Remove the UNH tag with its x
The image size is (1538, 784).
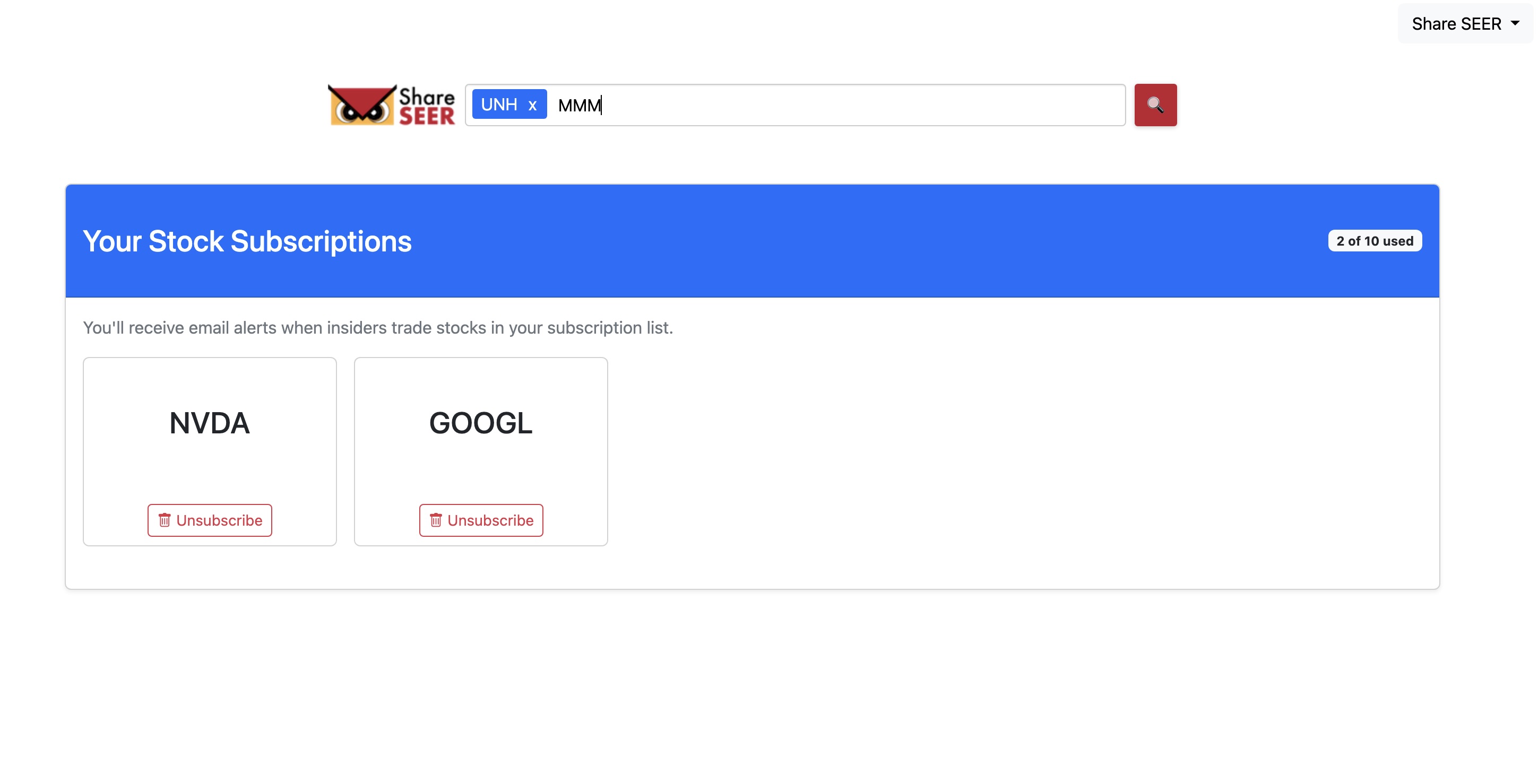532,106
